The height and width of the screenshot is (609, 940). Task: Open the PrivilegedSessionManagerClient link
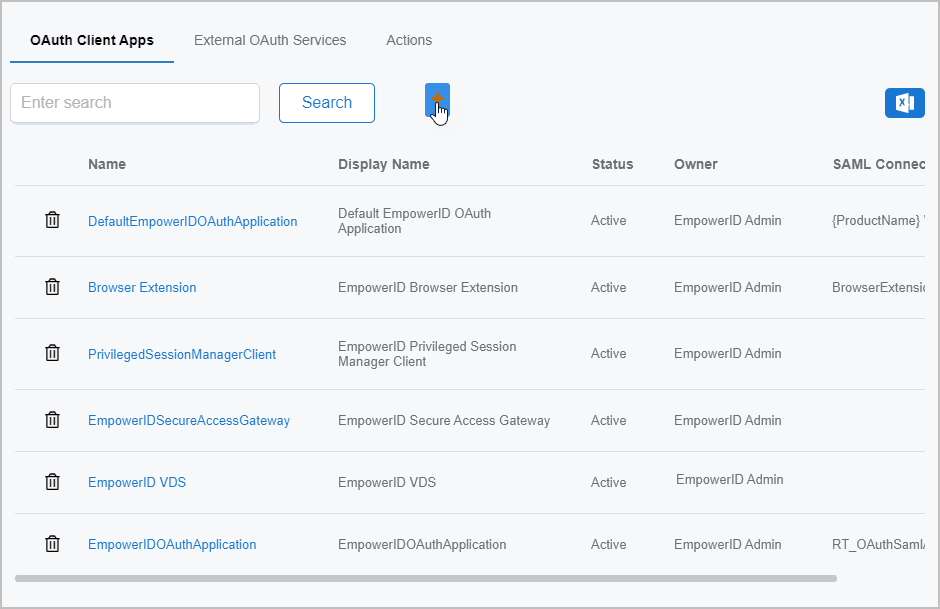pos(182,355)
